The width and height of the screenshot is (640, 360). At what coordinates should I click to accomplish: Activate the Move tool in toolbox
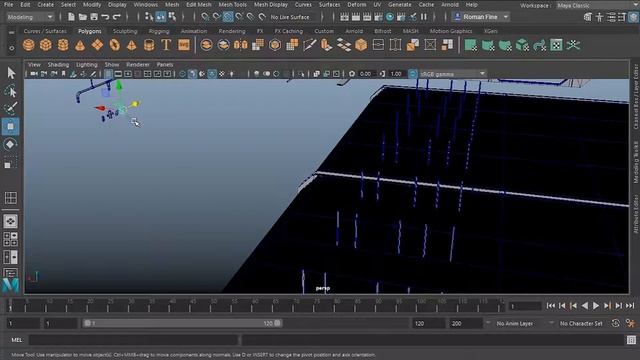coord(11,126)
